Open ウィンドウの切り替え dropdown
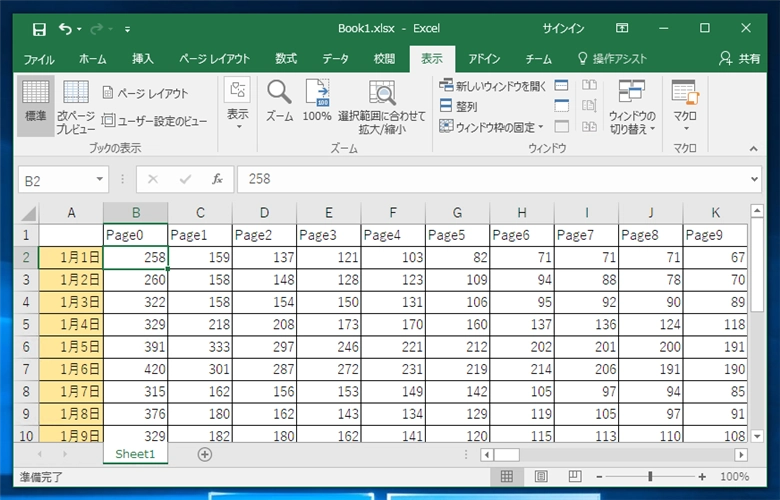 [632, 107]
